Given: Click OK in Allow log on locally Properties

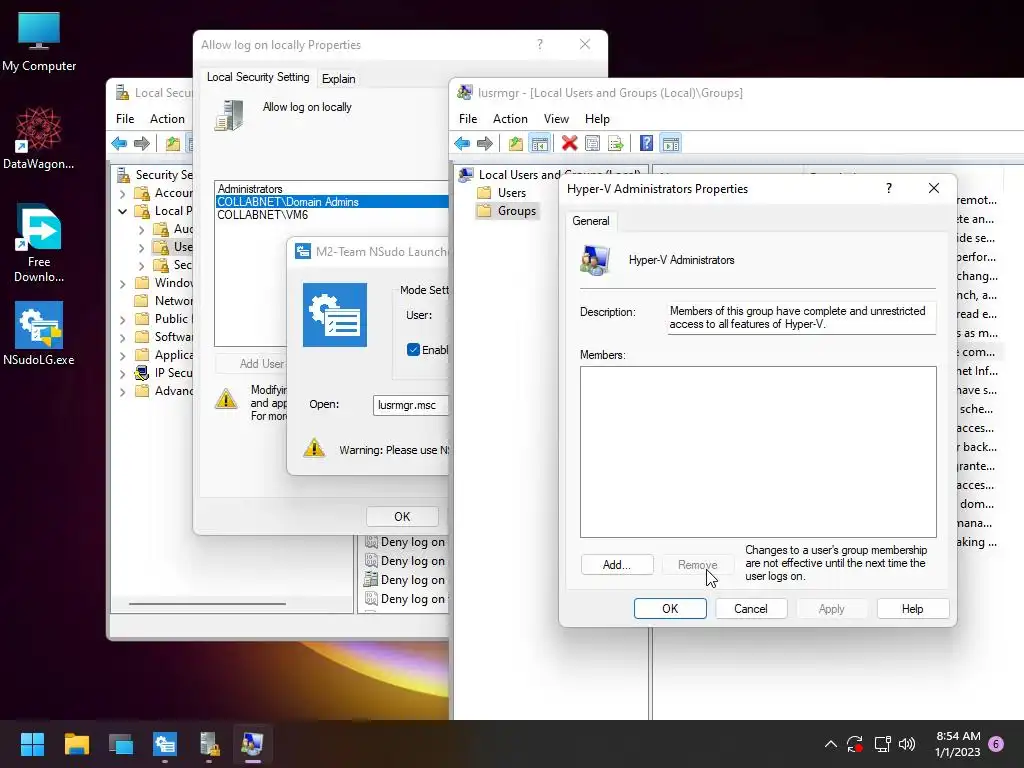Looking at the screenshot, I should pos(402,517).
